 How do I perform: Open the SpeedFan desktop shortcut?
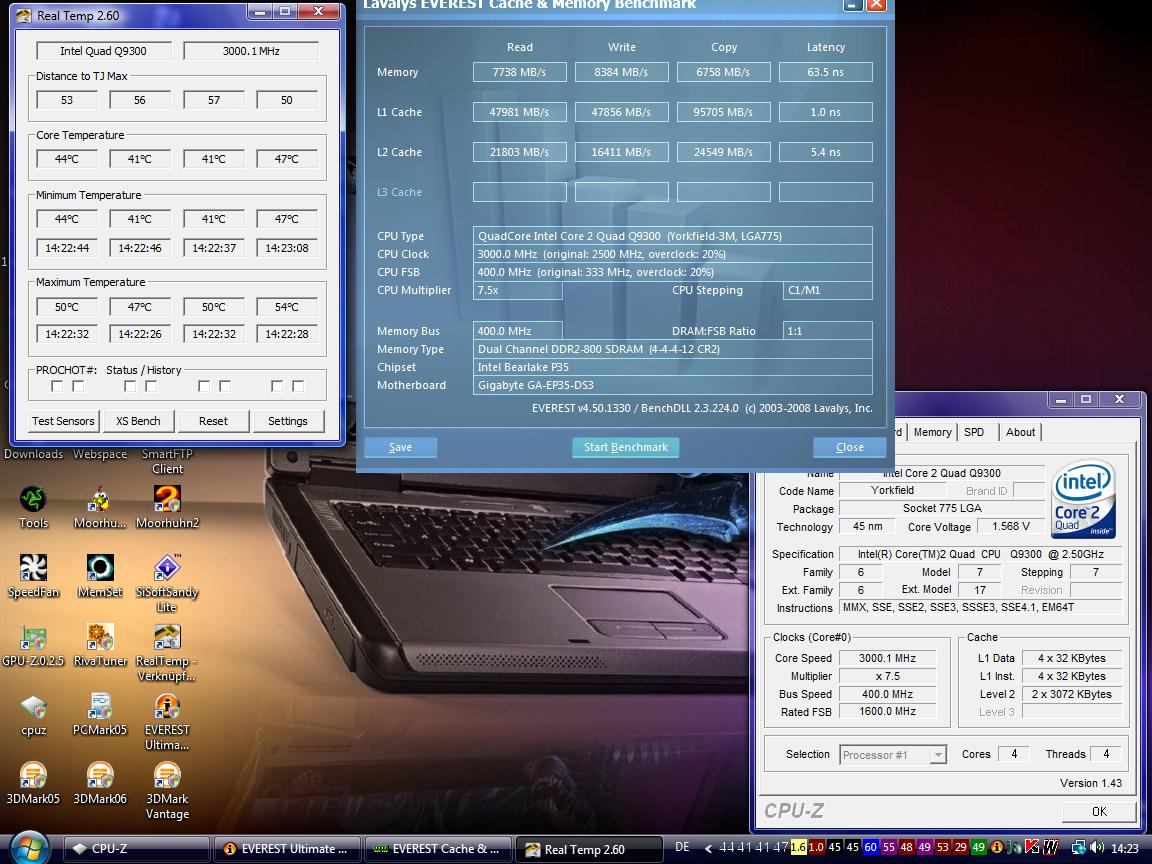tap(33, 576)
